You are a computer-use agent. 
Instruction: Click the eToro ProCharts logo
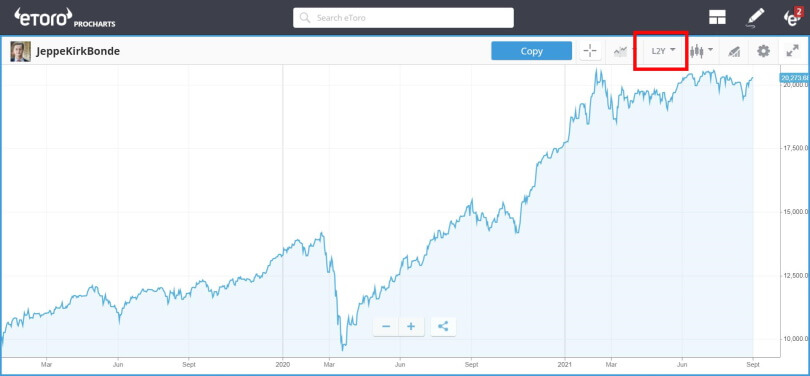click(65, 18)
